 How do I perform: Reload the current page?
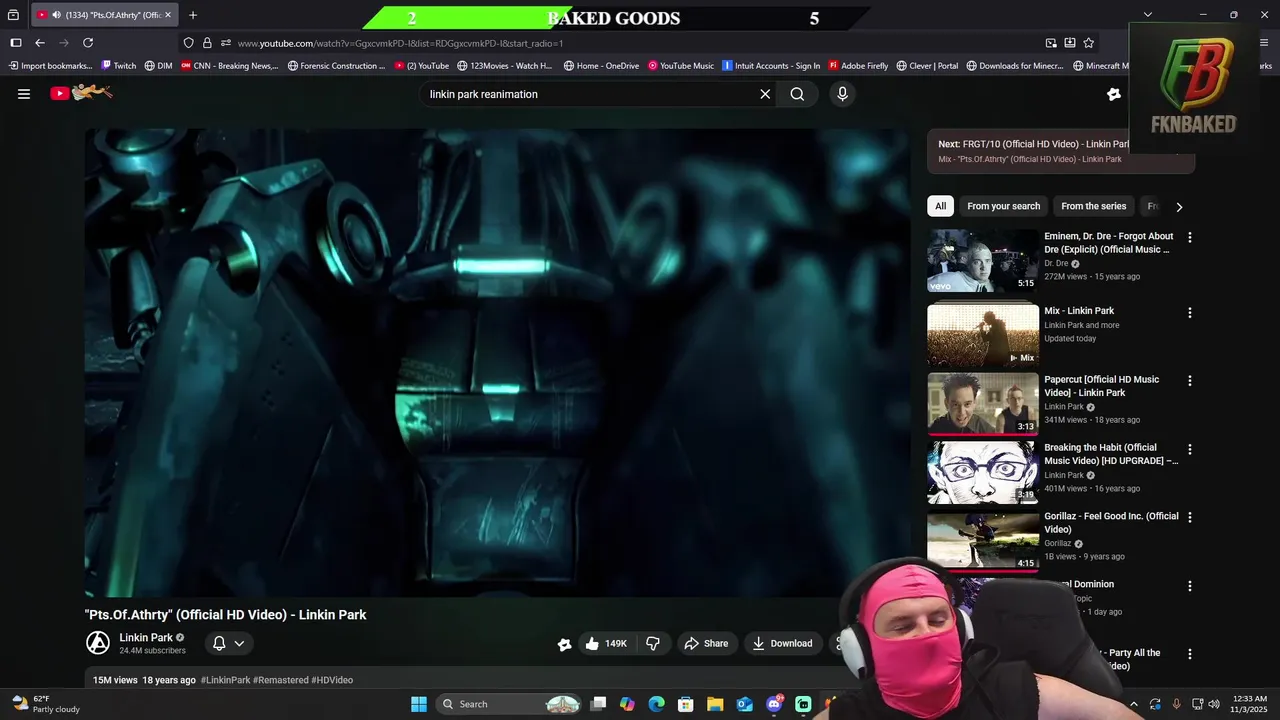(88, 43)
